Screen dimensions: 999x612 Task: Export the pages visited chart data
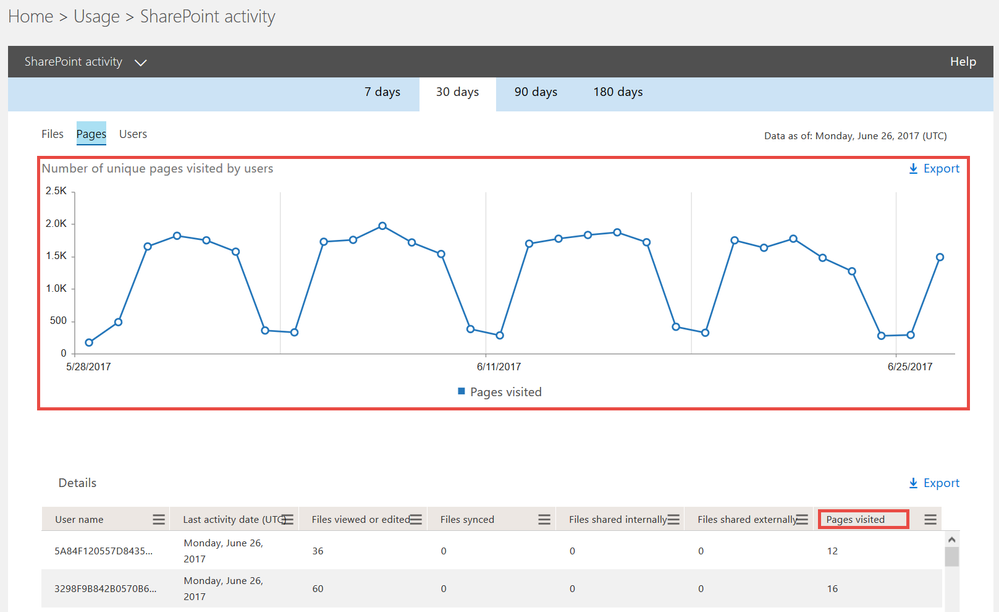point(934,169)
